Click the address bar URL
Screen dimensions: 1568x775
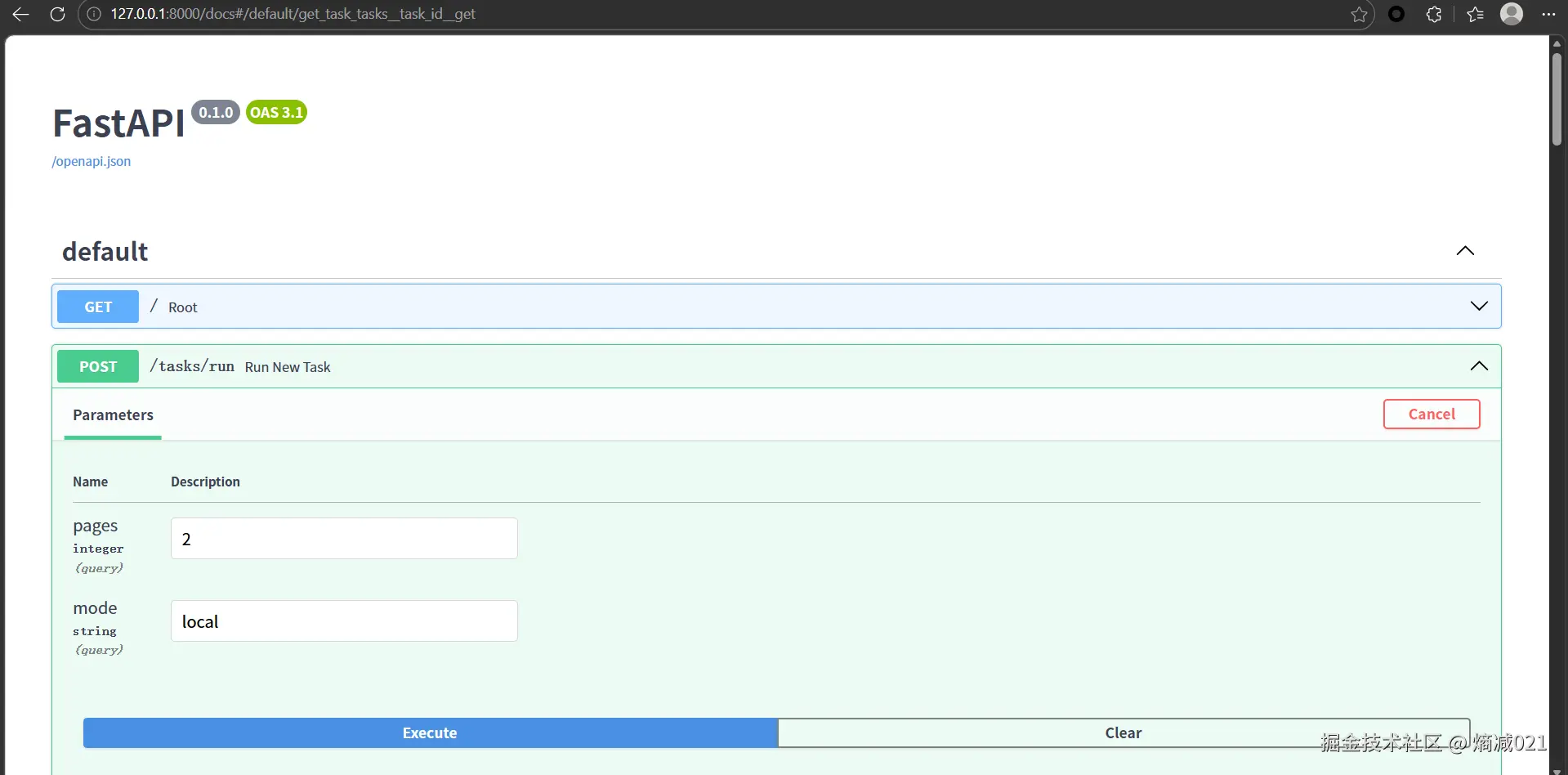(x=293, y=14)
